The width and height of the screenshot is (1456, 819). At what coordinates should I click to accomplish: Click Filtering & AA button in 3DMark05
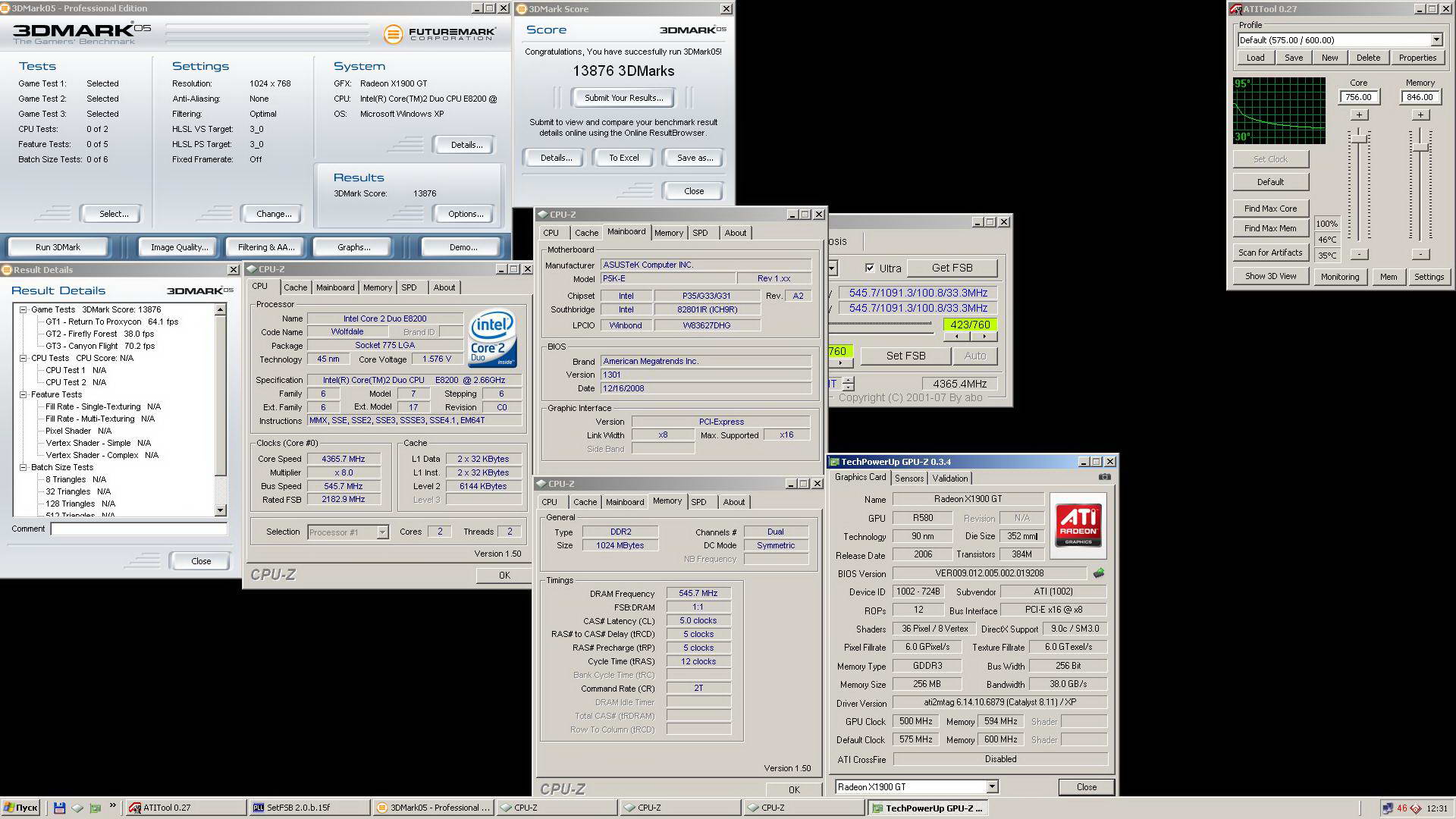tap(265, 247)
